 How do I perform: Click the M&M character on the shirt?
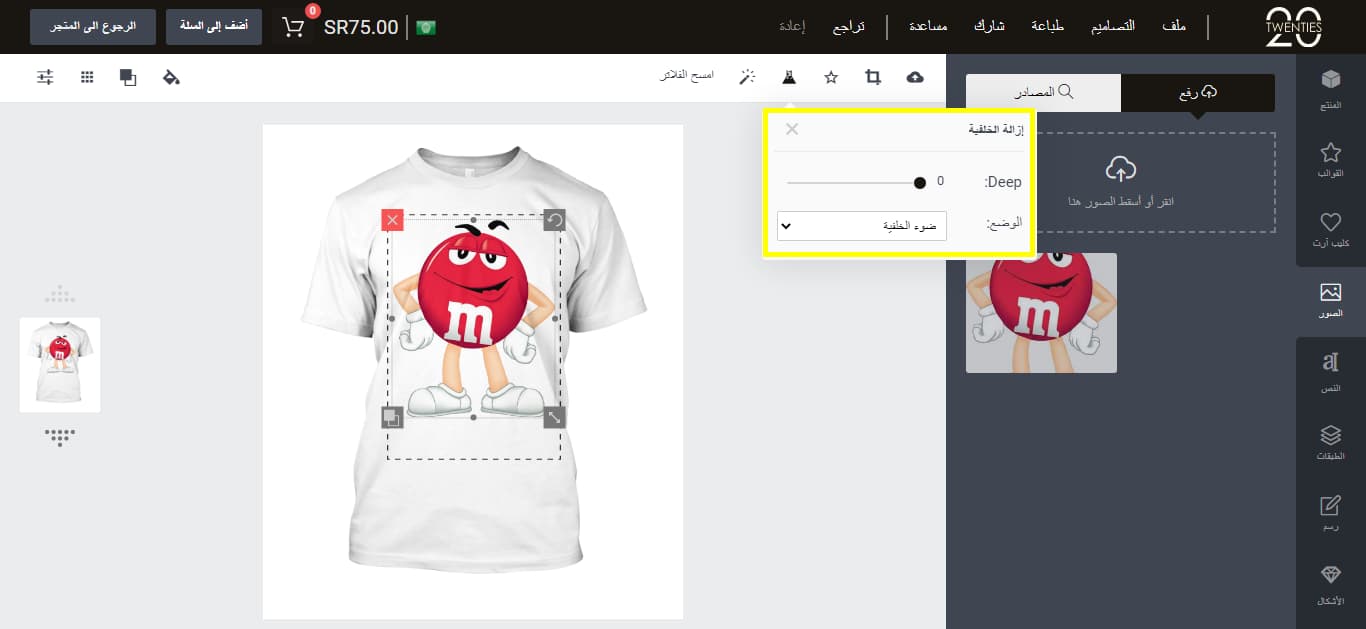473,318
